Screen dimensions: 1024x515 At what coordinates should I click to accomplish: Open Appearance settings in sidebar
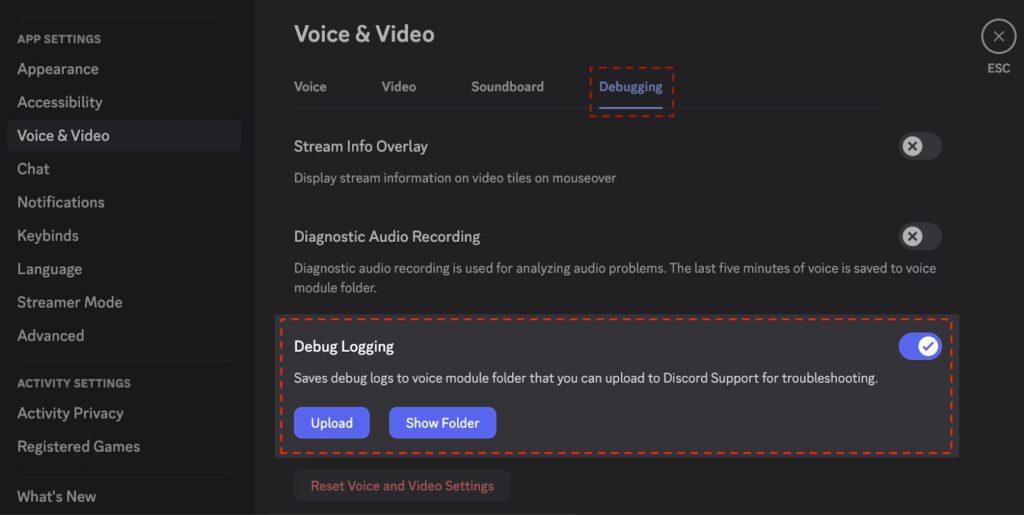[58, 69]
